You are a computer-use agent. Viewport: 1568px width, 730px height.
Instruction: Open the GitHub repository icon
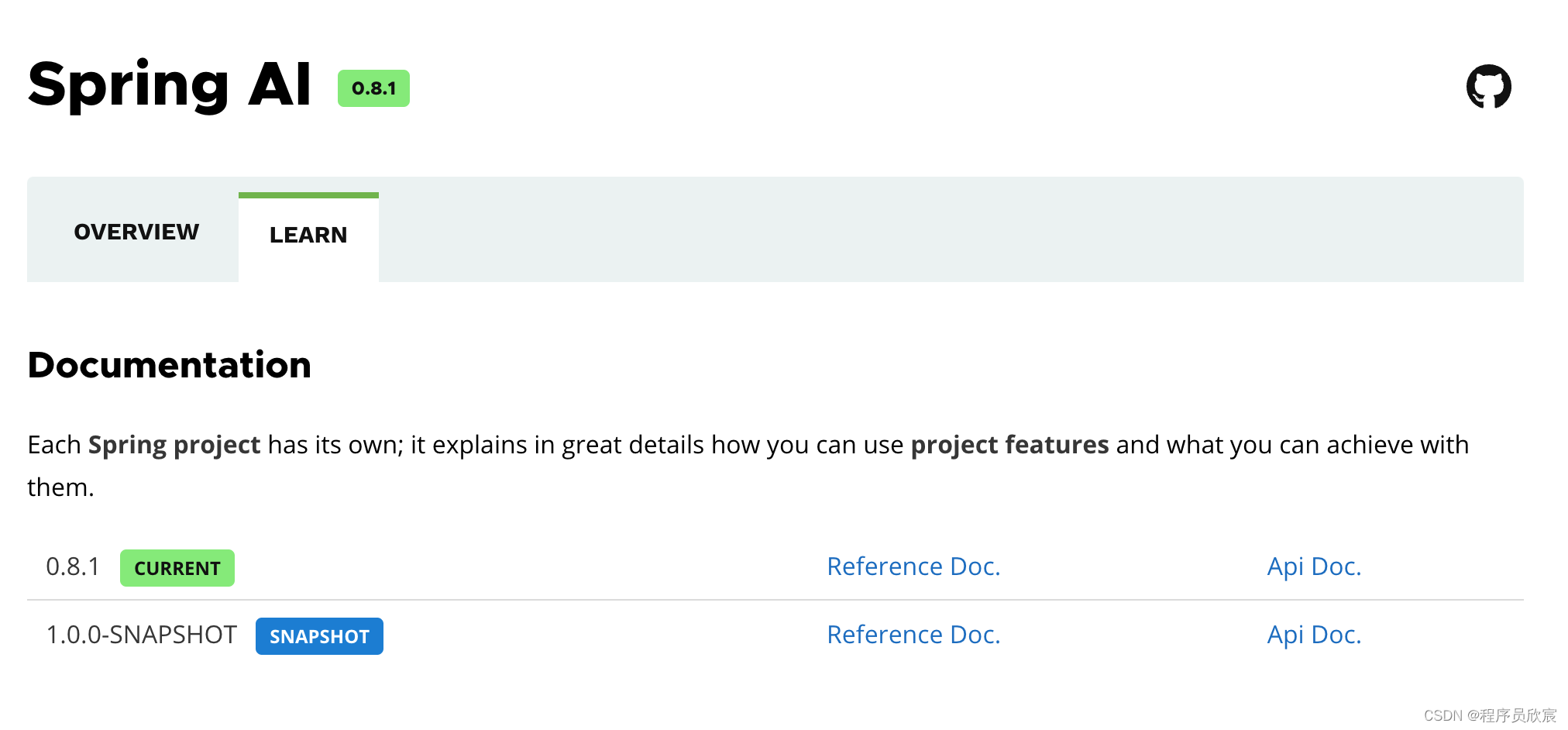pyautogui.click(x=1488, y=86)
